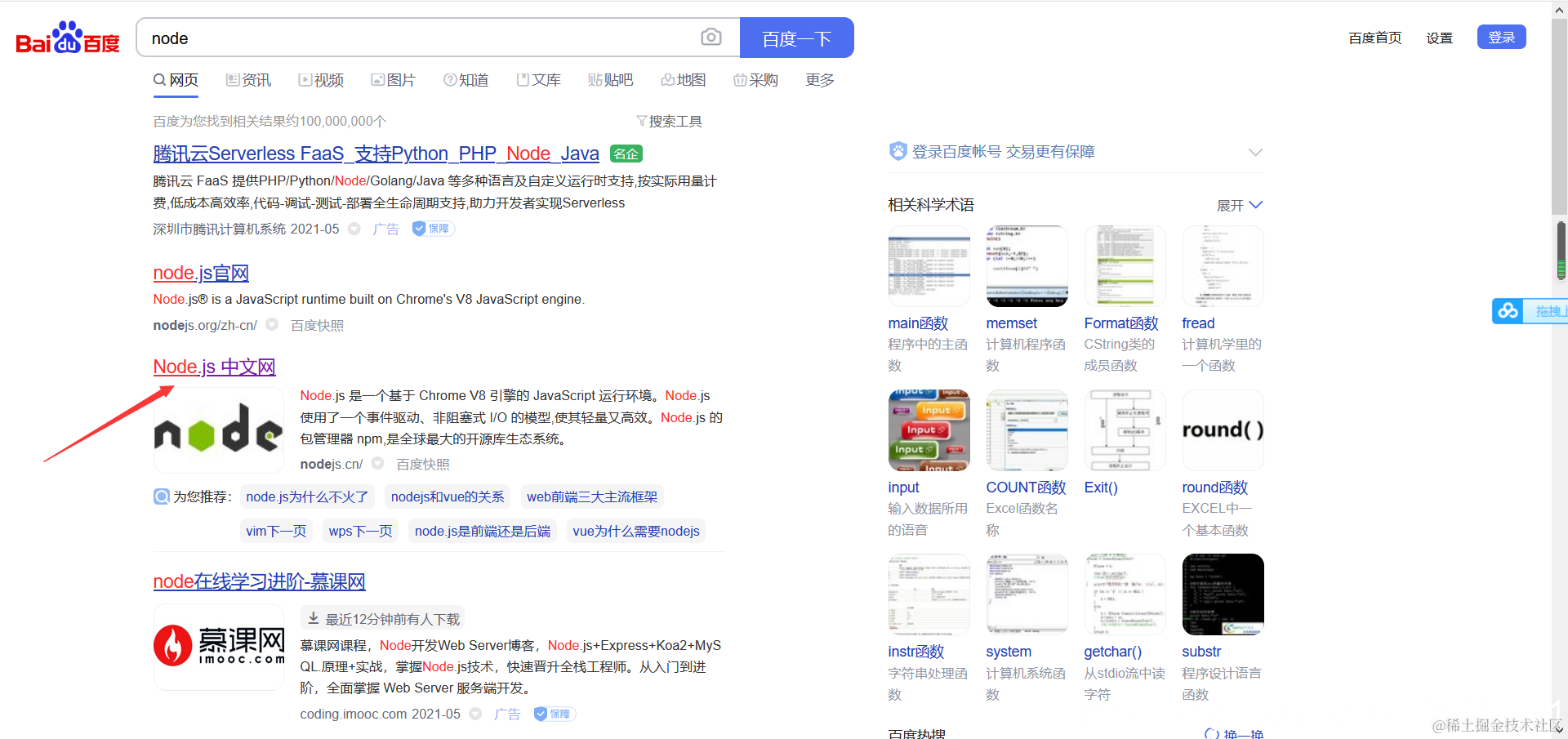
Task: Open the 贴吧 search category
Action: (x=611, y=79)
